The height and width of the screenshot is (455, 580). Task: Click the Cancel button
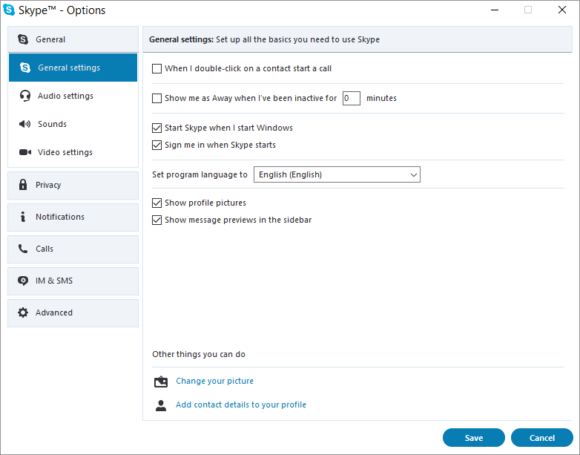542,438
